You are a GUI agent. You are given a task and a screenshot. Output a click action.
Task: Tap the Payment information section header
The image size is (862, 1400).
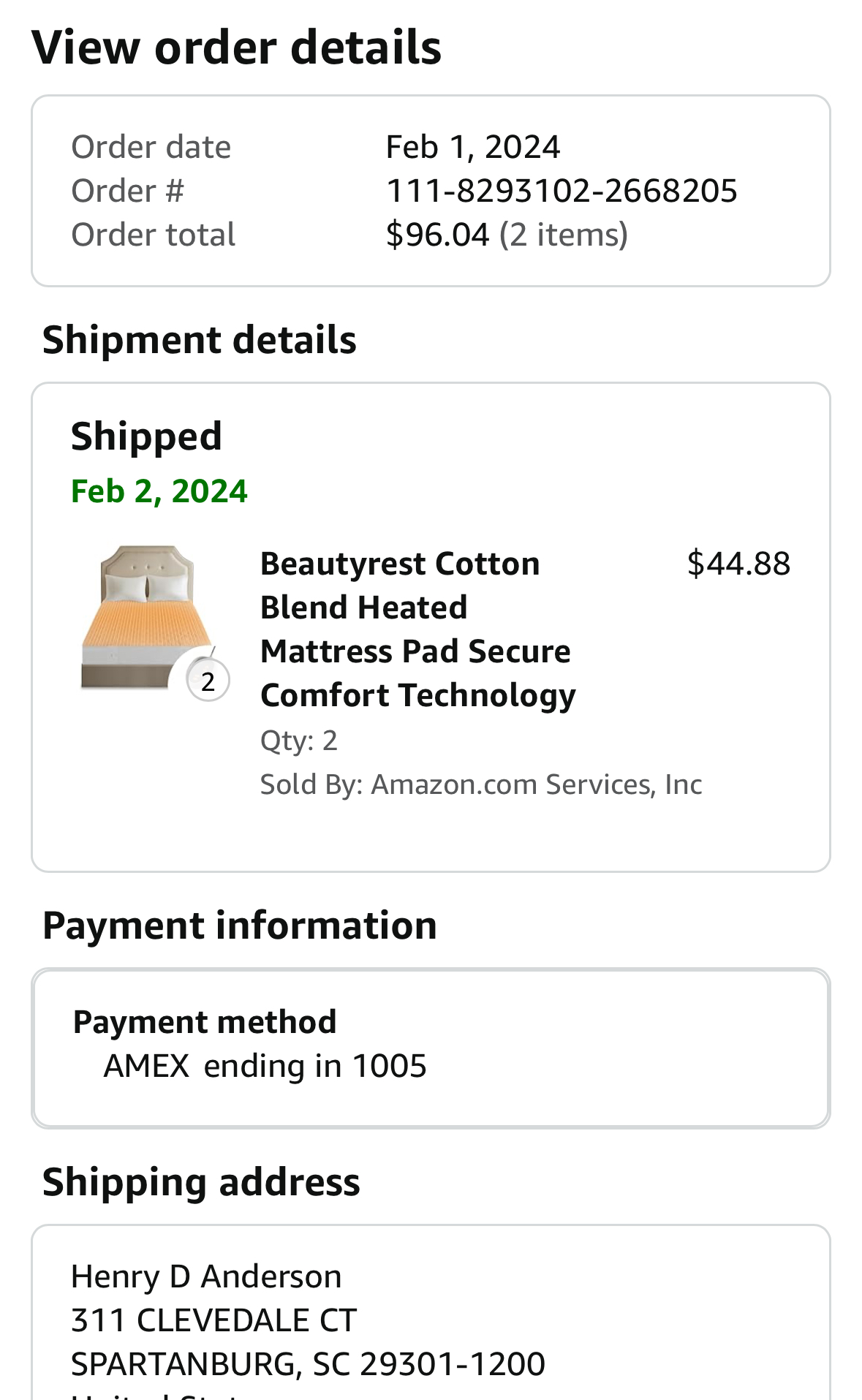coord(240,926)
